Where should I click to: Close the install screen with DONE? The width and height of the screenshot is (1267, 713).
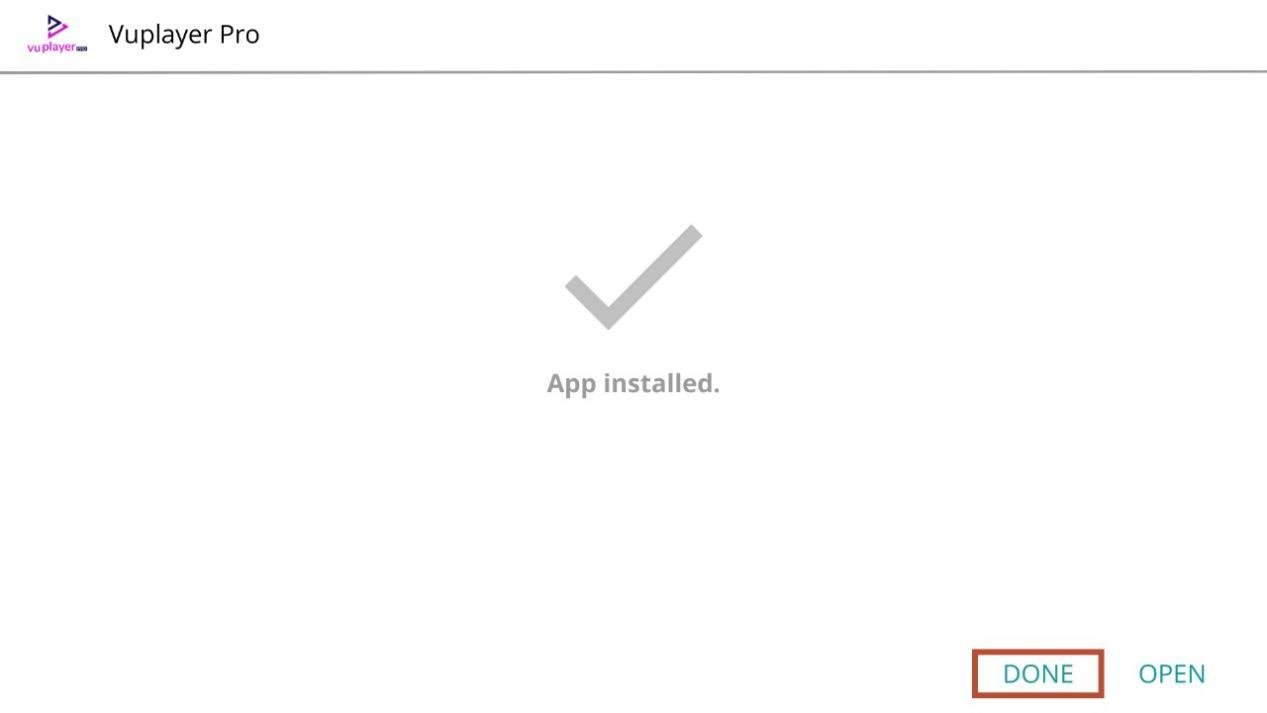[1038, 674]
